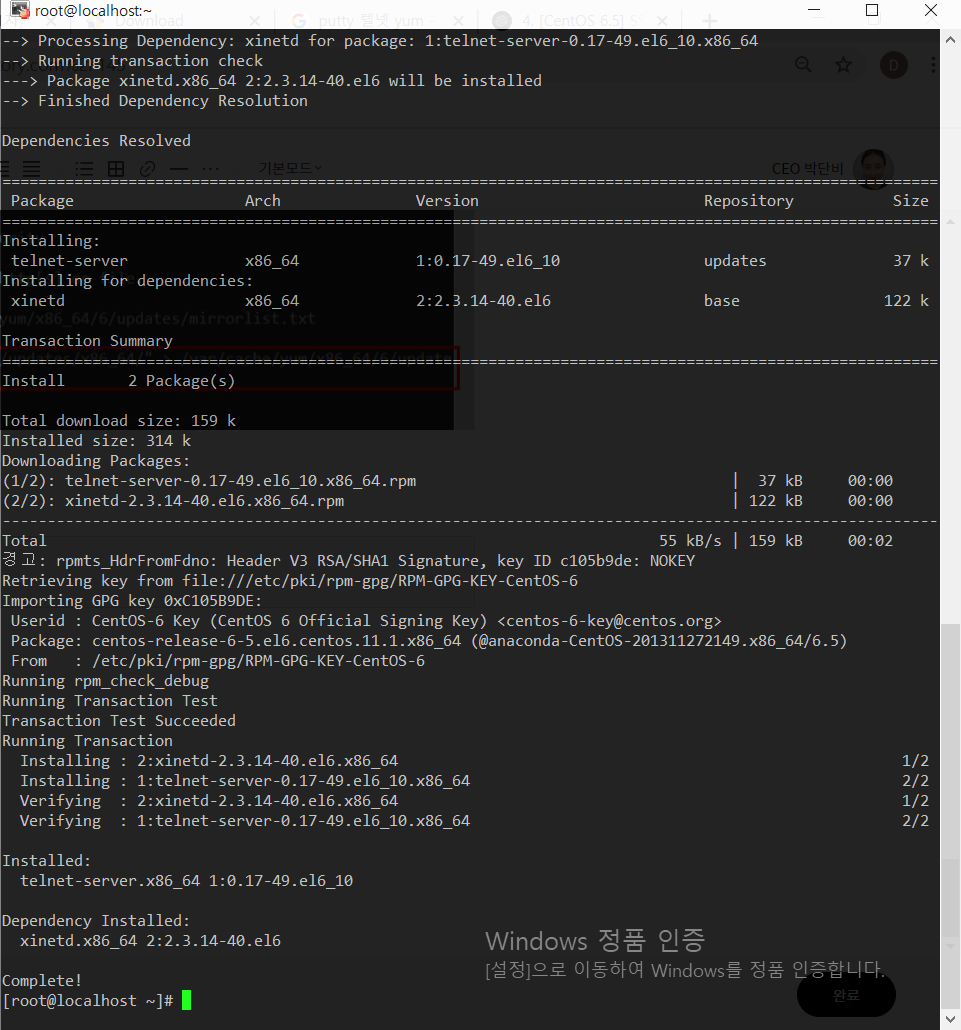Click the green terminal cursor at prompt

pos(187,1000)
